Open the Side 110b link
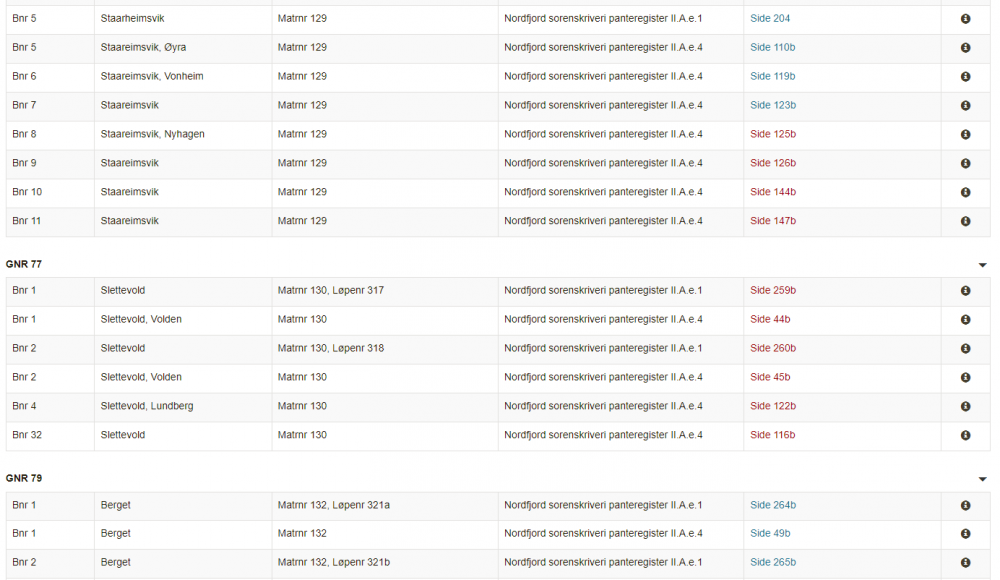This screenshot has width=1000, height=580. pyautogui.click(x=773, y=48)
